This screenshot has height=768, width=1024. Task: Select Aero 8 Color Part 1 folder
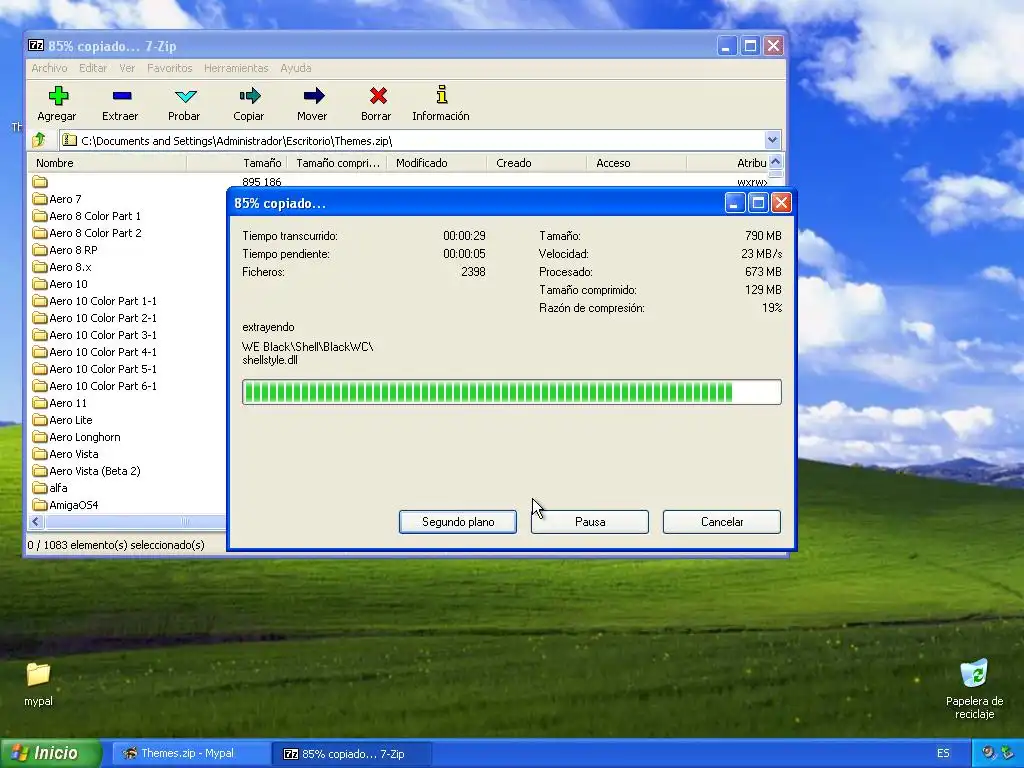point(86,216)
